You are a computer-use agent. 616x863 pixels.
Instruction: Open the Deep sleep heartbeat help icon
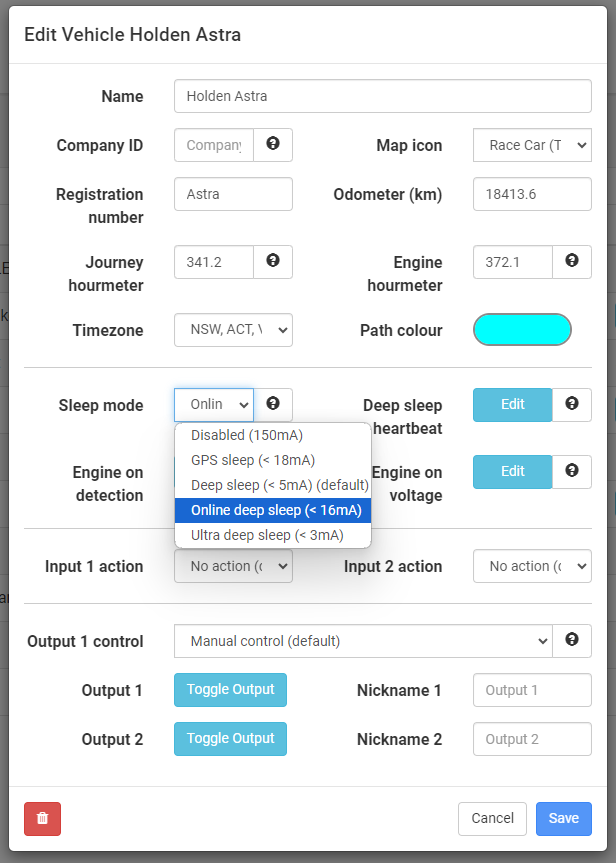[571, 405]
